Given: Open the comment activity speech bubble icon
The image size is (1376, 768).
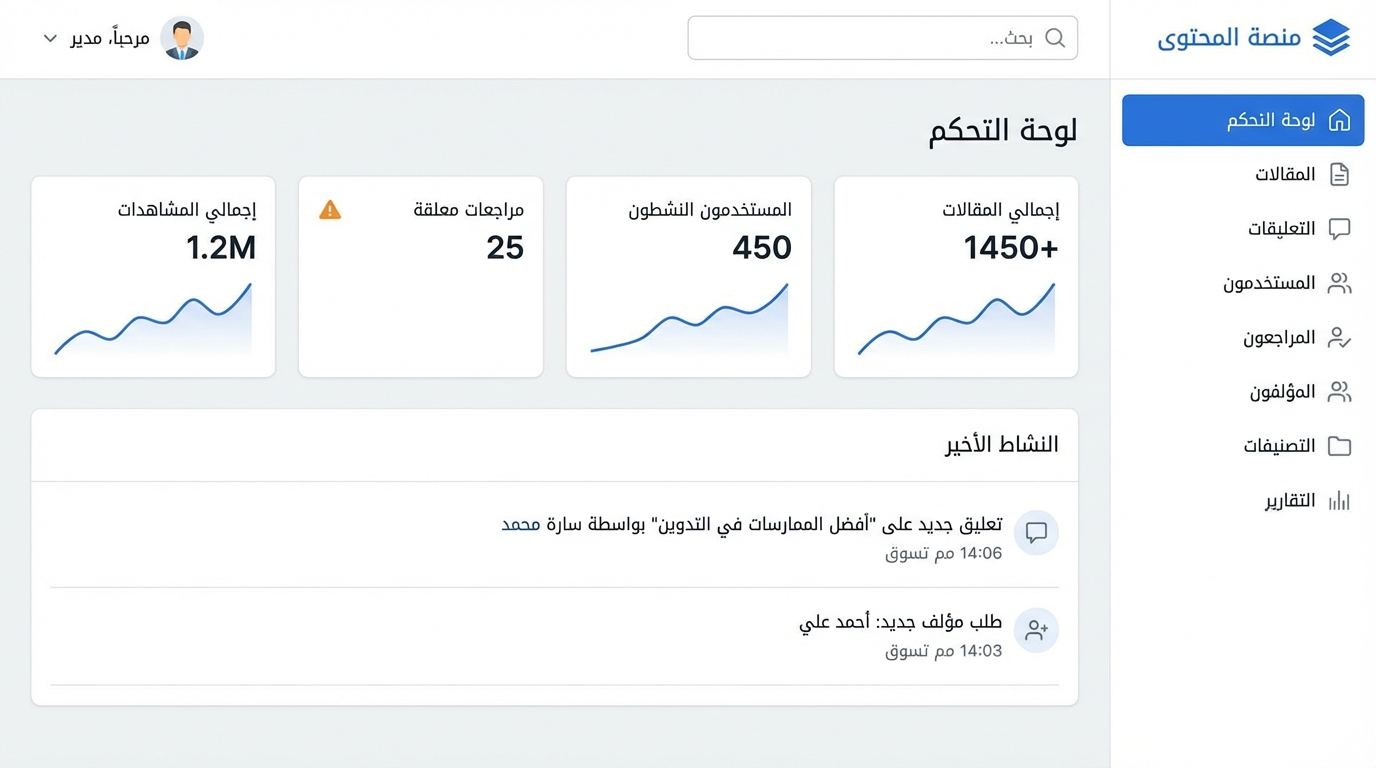Looking at the screenshot, I should tap(1036, 532).
